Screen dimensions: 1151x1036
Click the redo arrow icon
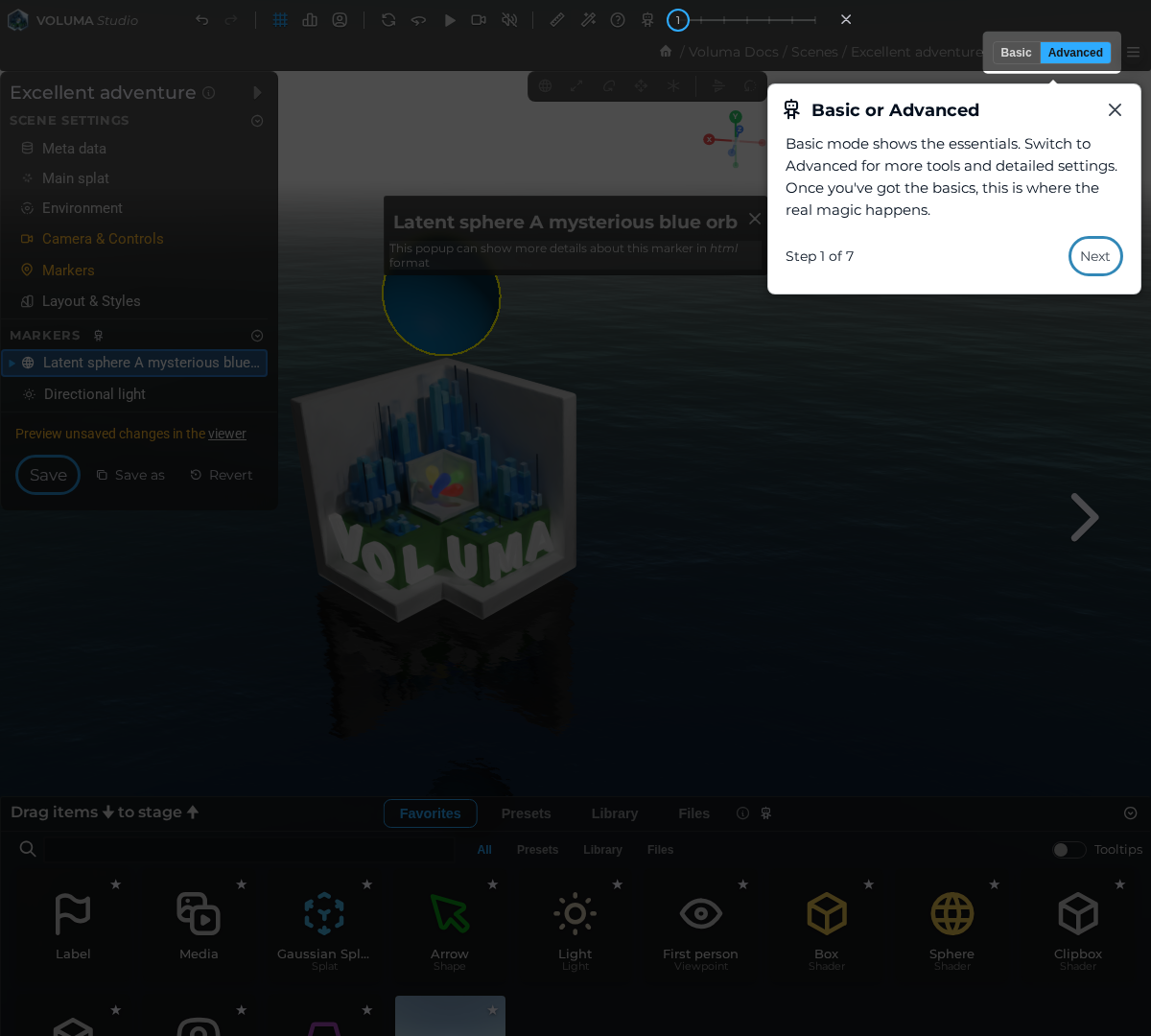(x=230, y=20)
